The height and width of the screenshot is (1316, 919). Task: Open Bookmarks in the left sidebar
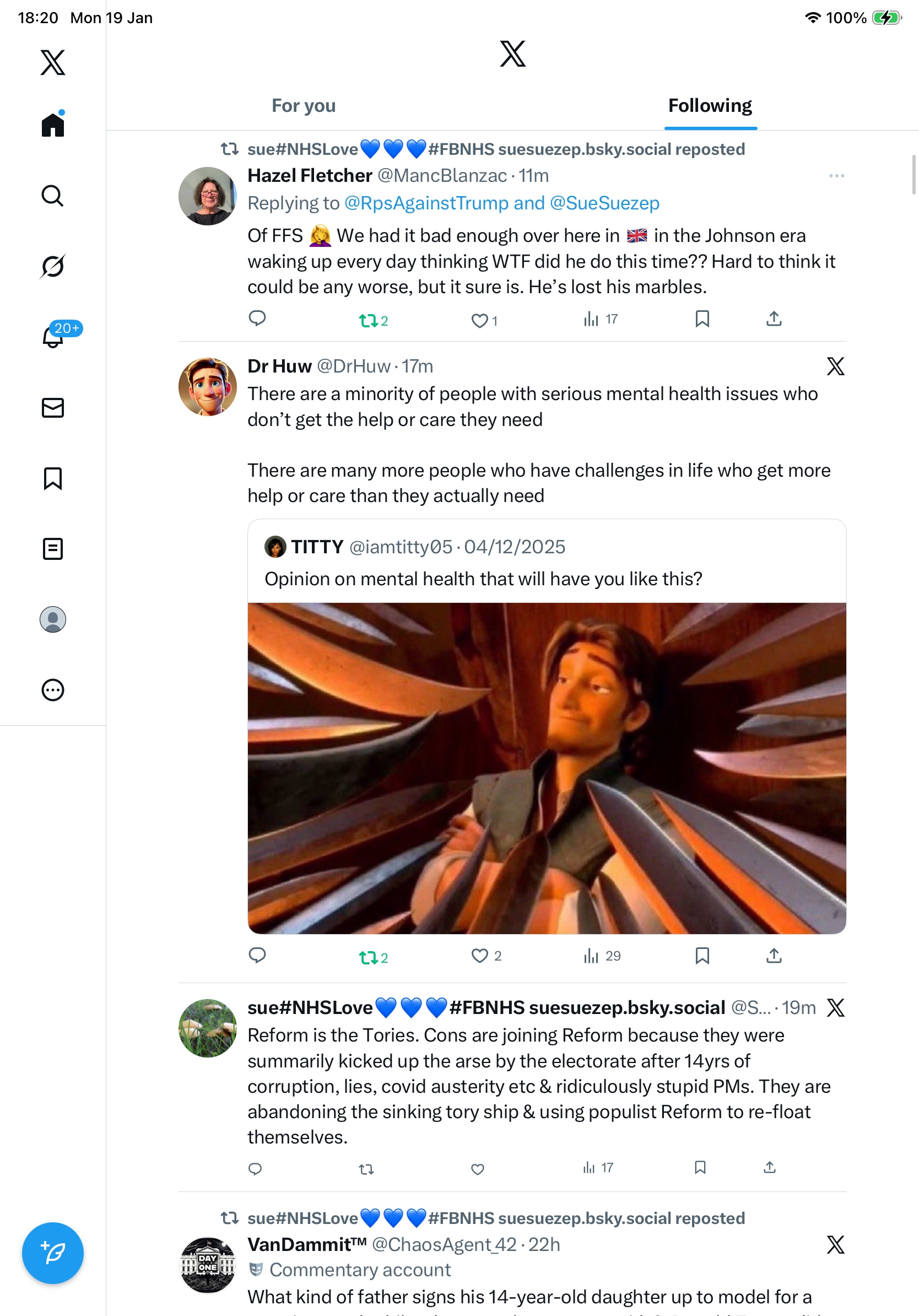tap(53, 478)
